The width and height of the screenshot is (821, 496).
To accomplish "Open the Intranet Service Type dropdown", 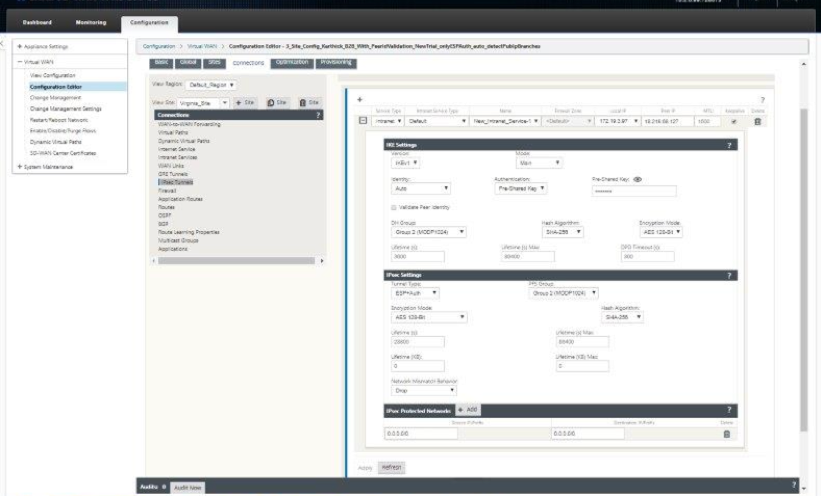I will pos(437,121).
